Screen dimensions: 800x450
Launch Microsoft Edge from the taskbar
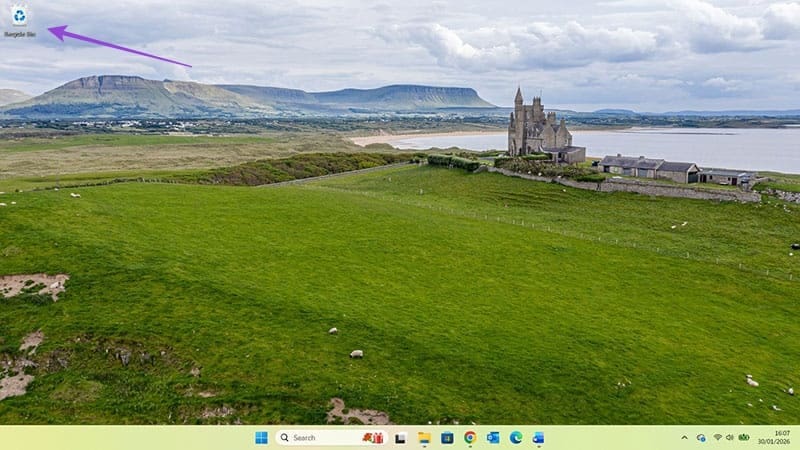(x=516, y=438)
